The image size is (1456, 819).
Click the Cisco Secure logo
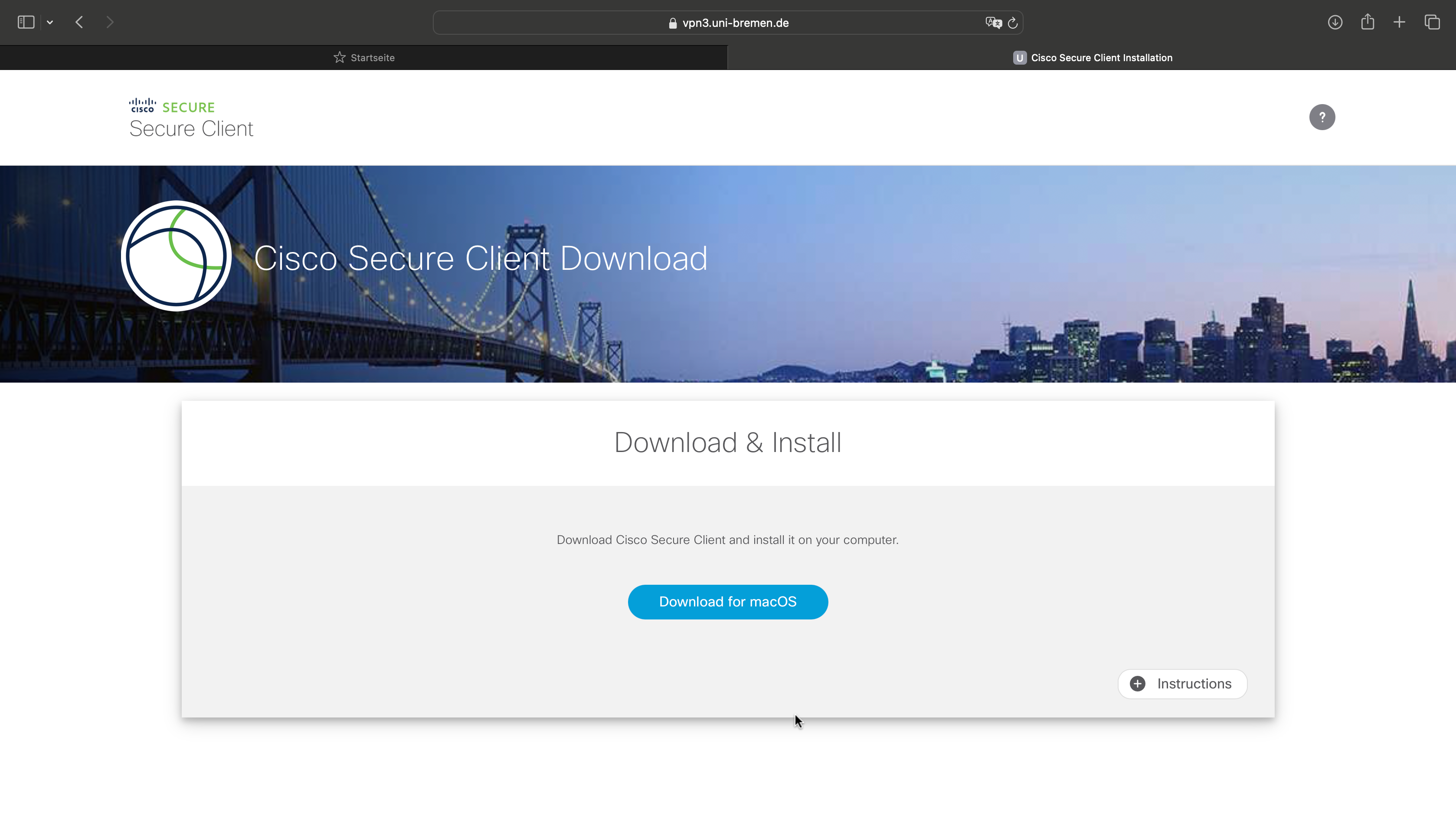[172, 106]
